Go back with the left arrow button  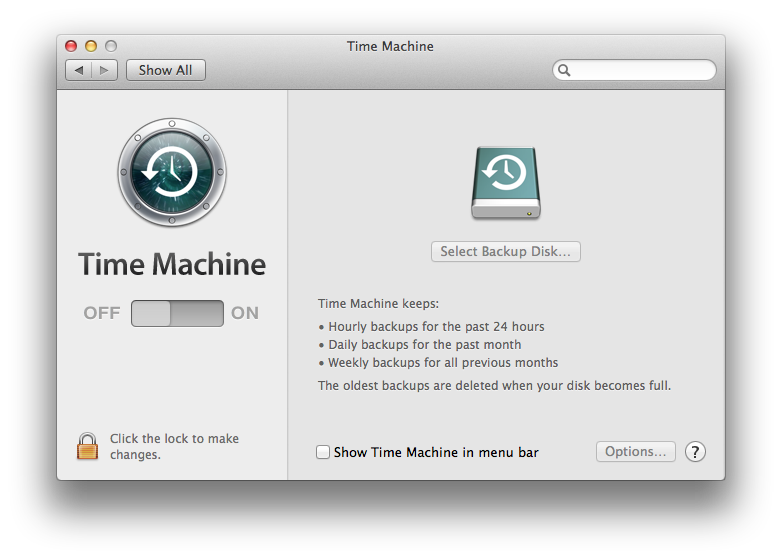(x=79, y=70)
